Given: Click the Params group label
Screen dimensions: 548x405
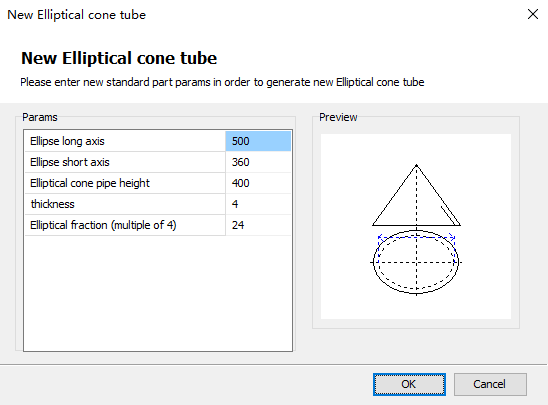Looking at the screenshot, I should tap(40, 117).
